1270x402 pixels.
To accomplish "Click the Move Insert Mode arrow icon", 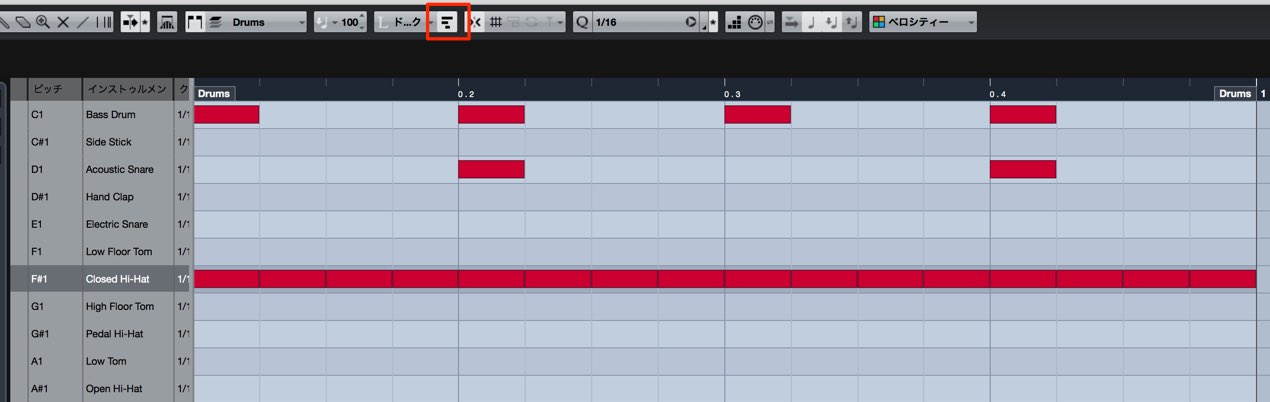I will click(791, 22).
